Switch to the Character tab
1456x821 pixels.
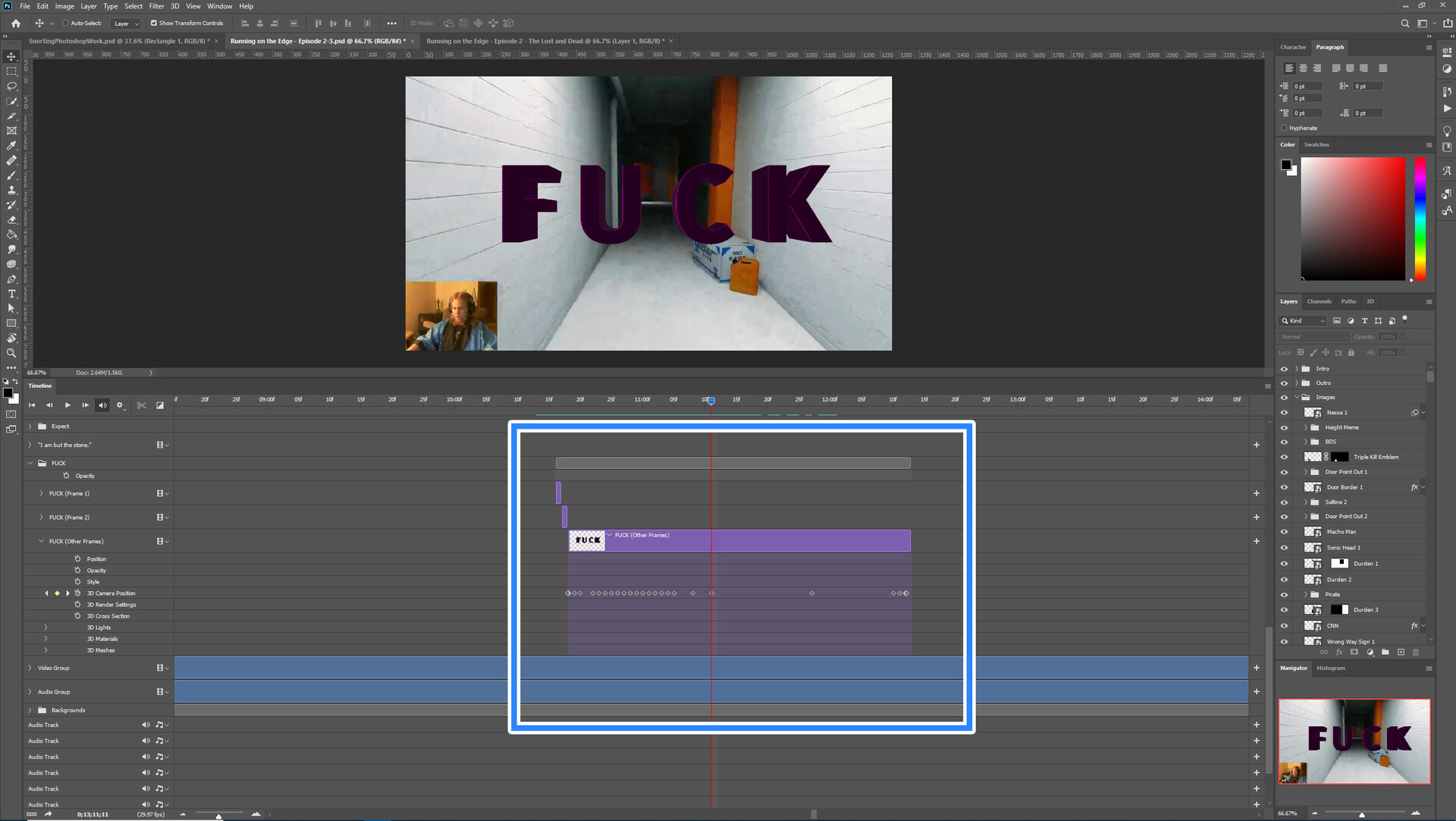(1293, 47)
